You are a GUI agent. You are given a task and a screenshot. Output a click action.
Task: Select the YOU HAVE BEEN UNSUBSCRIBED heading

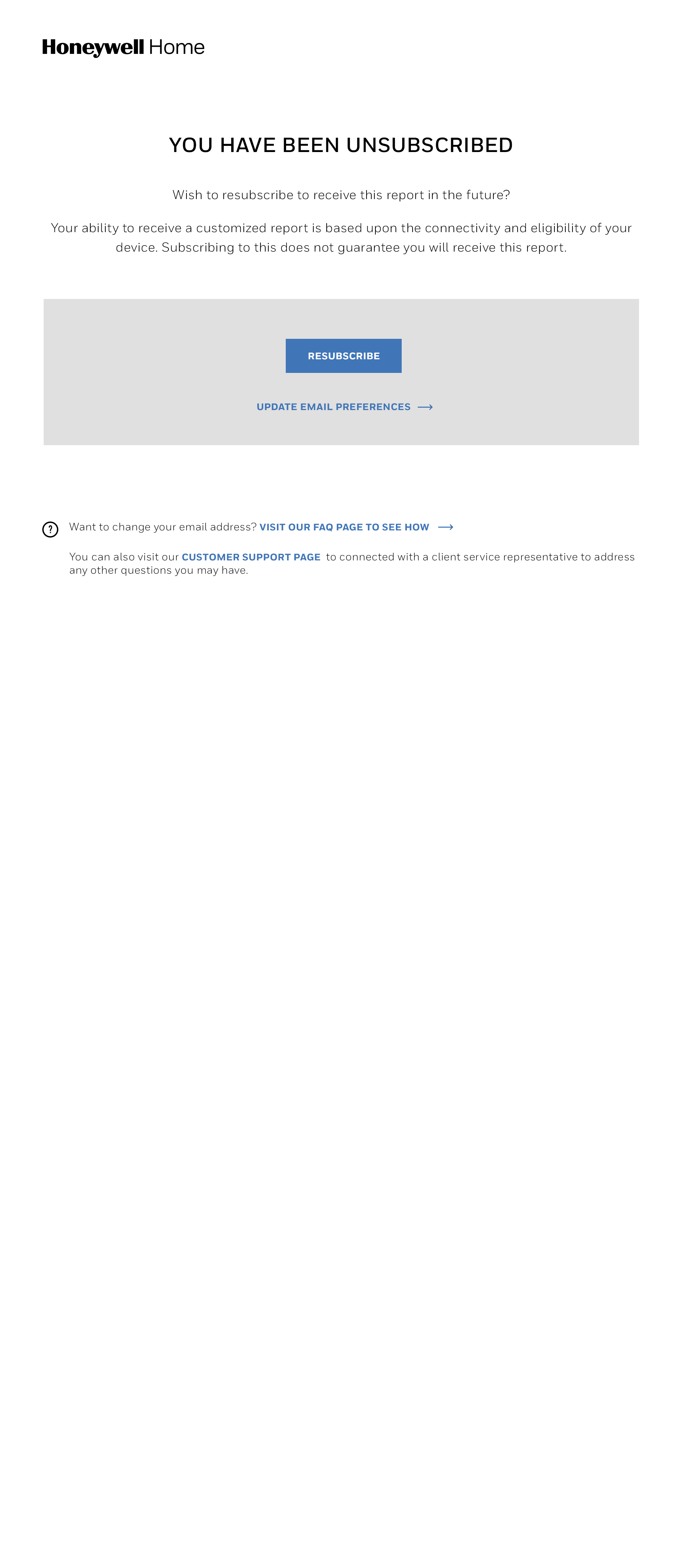[341, 146]
